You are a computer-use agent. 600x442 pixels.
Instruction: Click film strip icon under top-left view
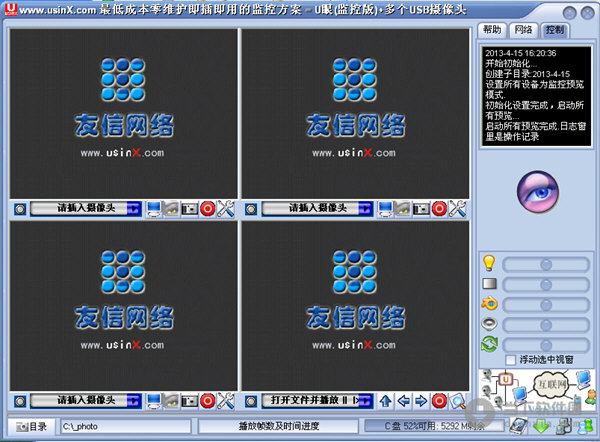189,209
